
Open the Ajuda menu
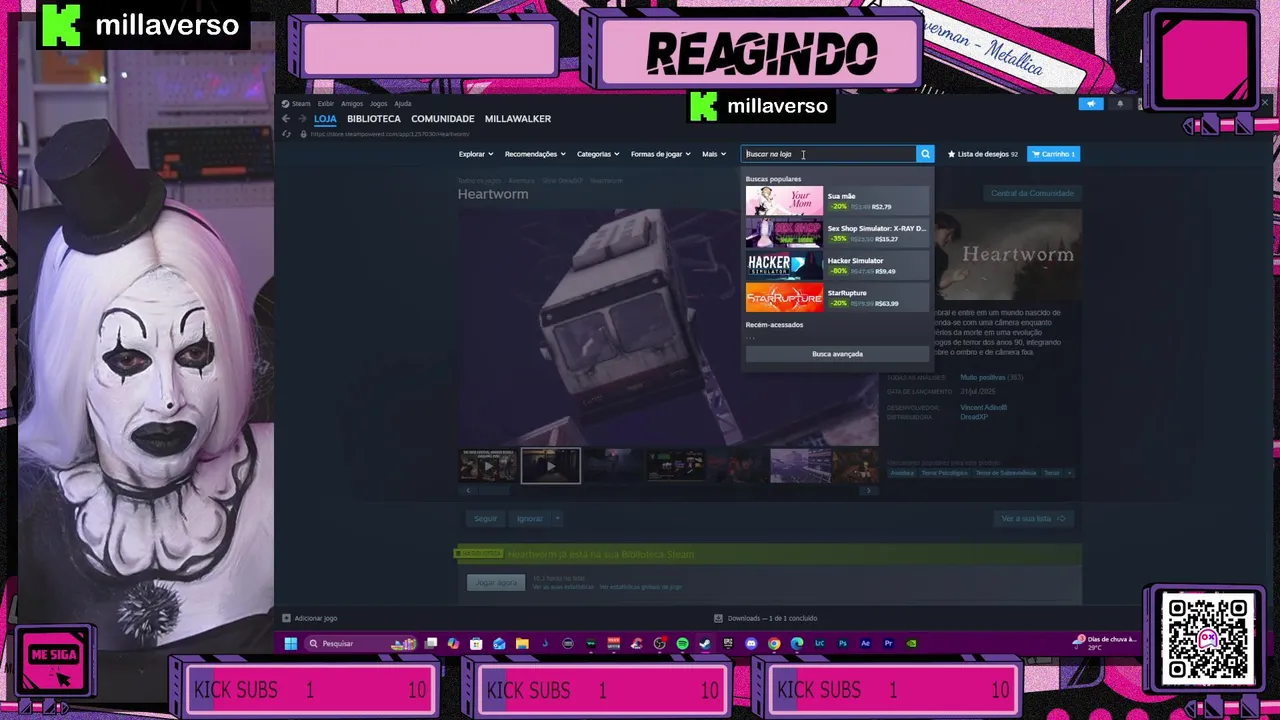(x=403, y=103)
